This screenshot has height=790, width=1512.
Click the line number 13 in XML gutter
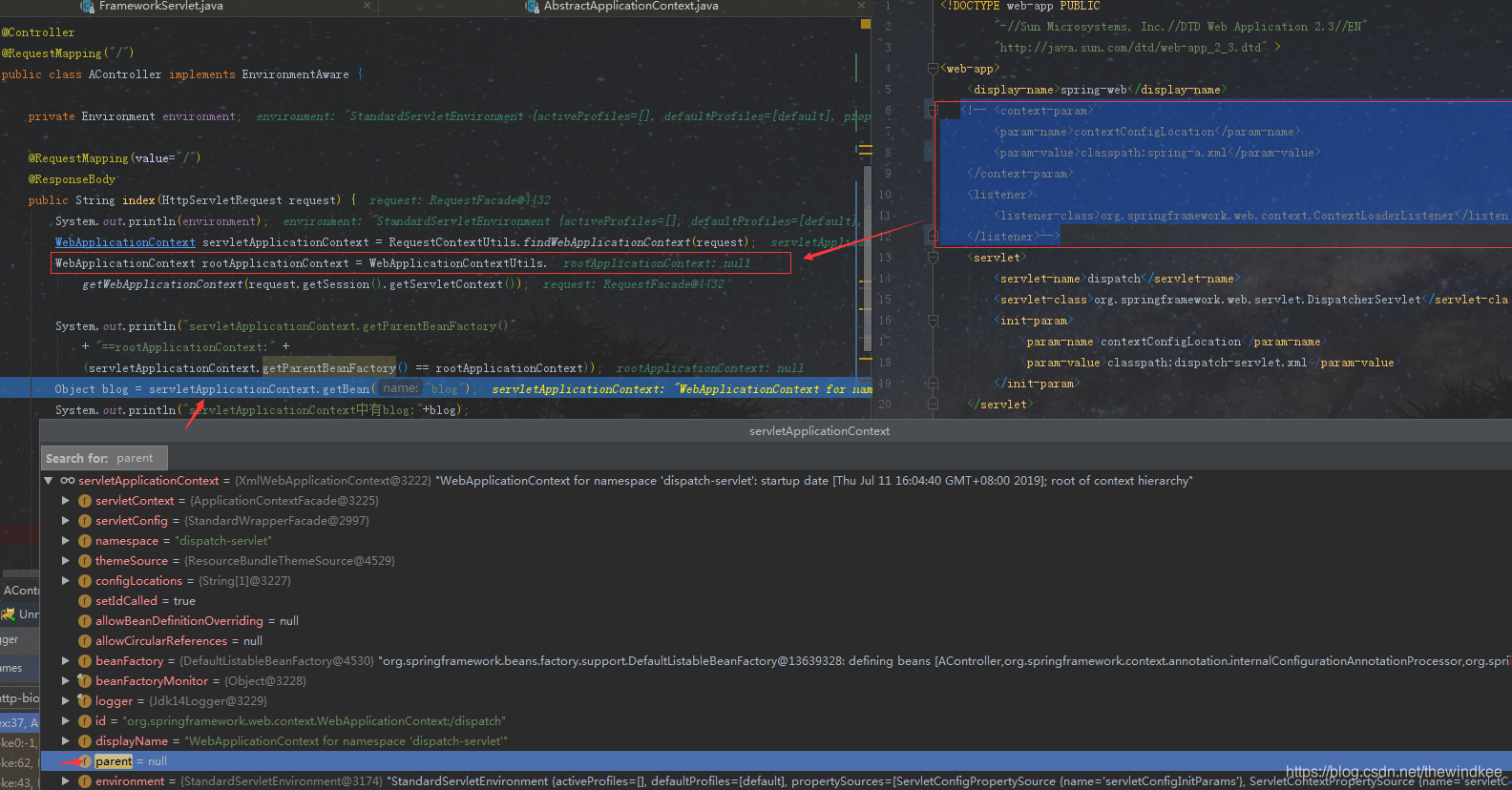(x=886, y=258)
